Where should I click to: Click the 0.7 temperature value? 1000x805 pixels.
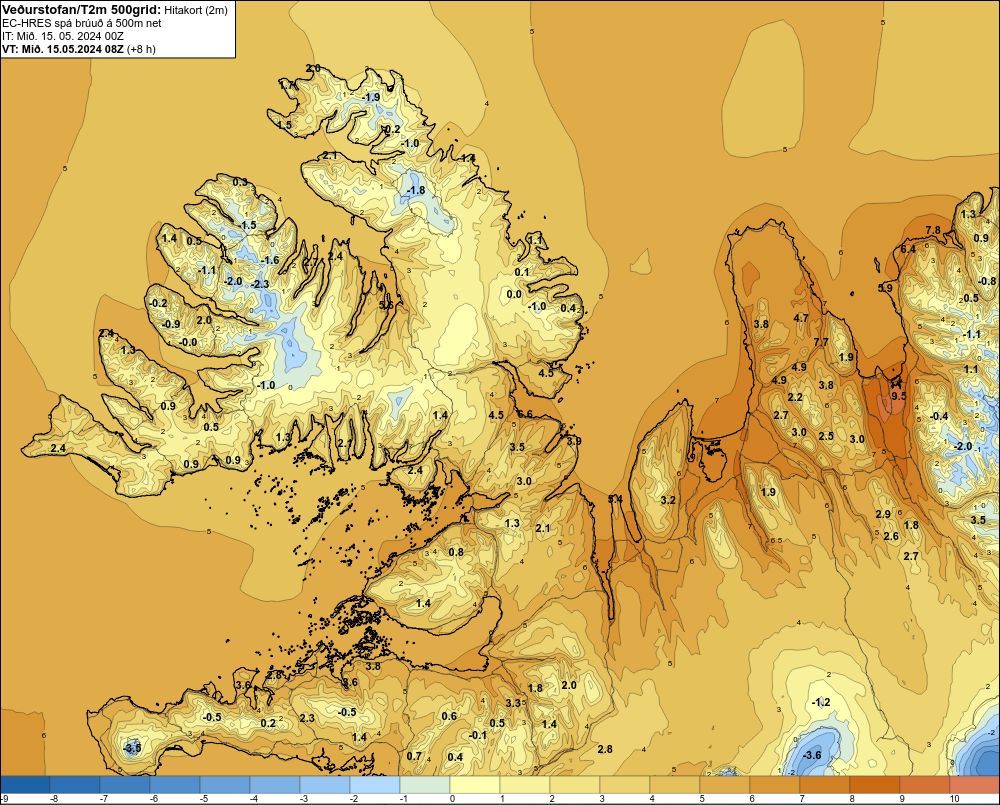414,757
